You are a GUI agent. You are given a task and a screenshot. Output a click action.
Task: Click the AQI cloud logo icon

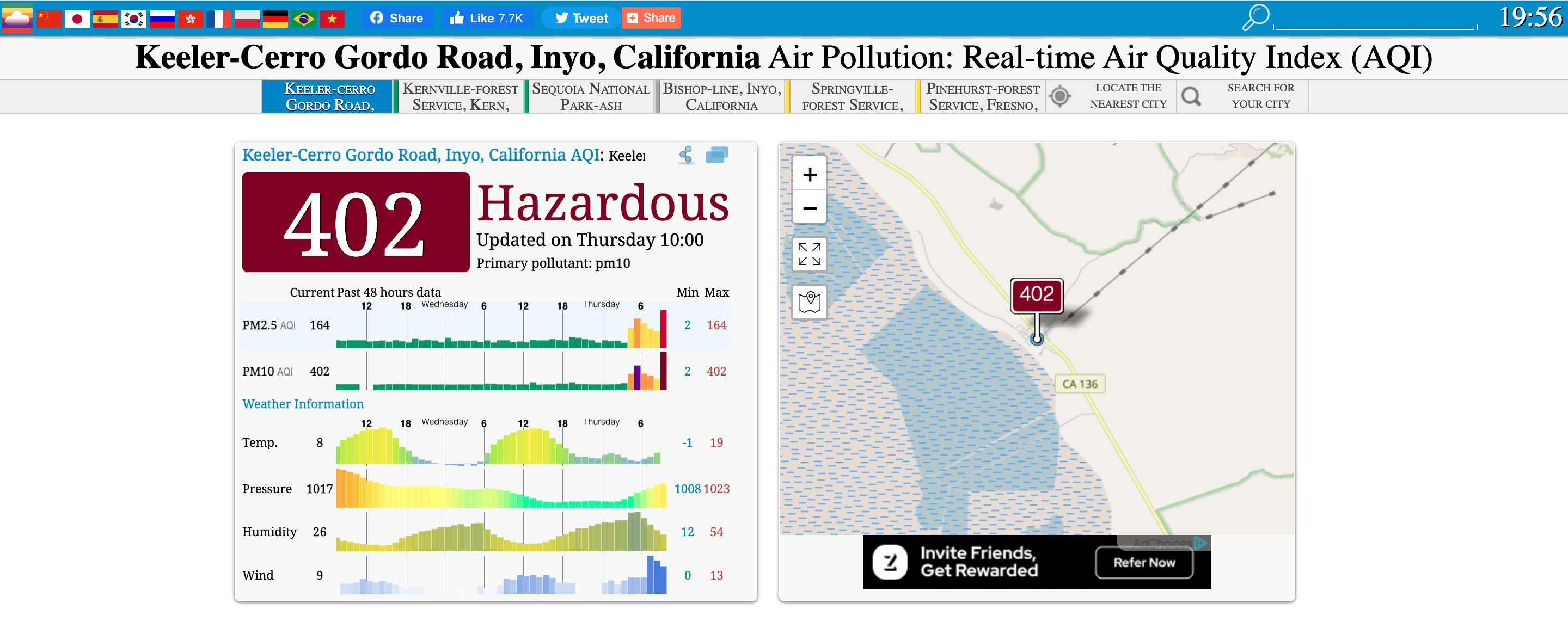pos(17,19)
